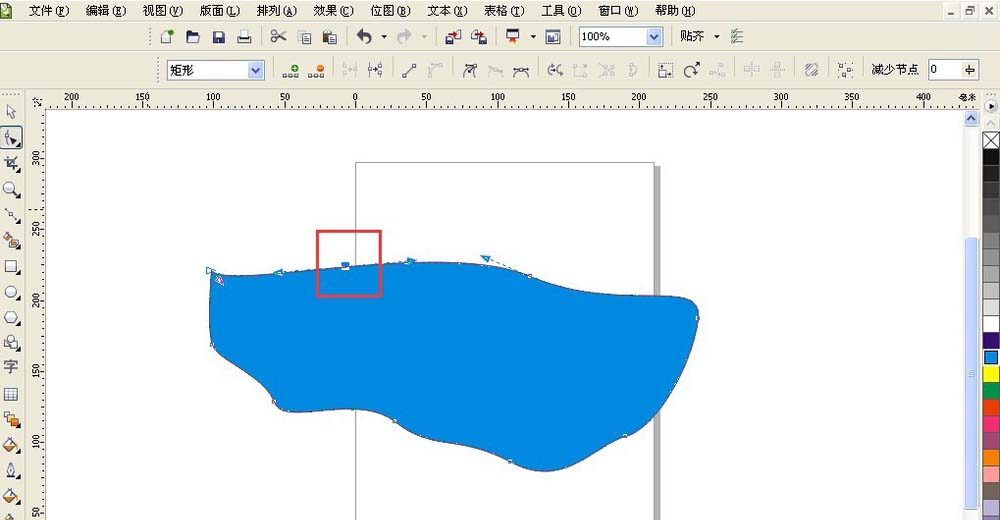Select the Shape tool in toolbox
This screenshot has width=1000, height=520.
tap(11, 138)
